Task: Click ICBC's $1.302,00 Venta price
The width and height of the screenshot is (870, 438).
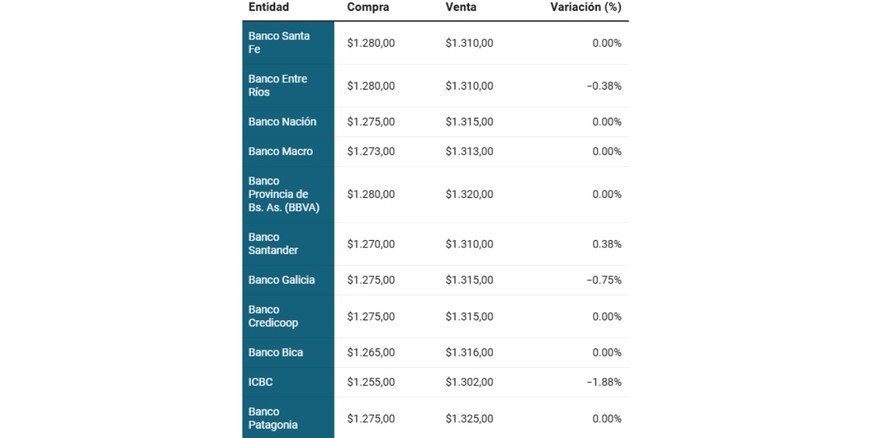Action: coord(469,382)
